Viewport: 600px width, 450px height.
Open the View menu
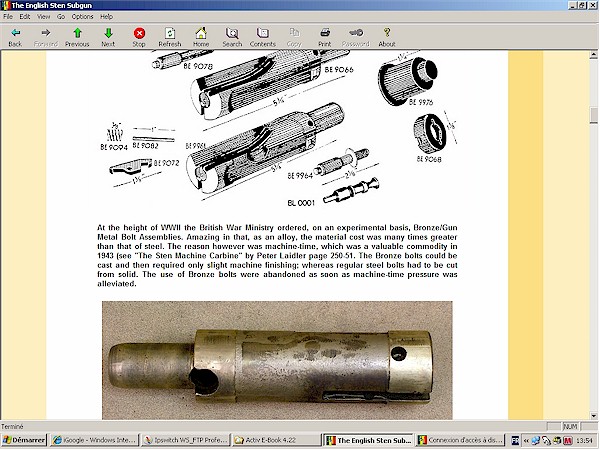(x=44, y=16)
